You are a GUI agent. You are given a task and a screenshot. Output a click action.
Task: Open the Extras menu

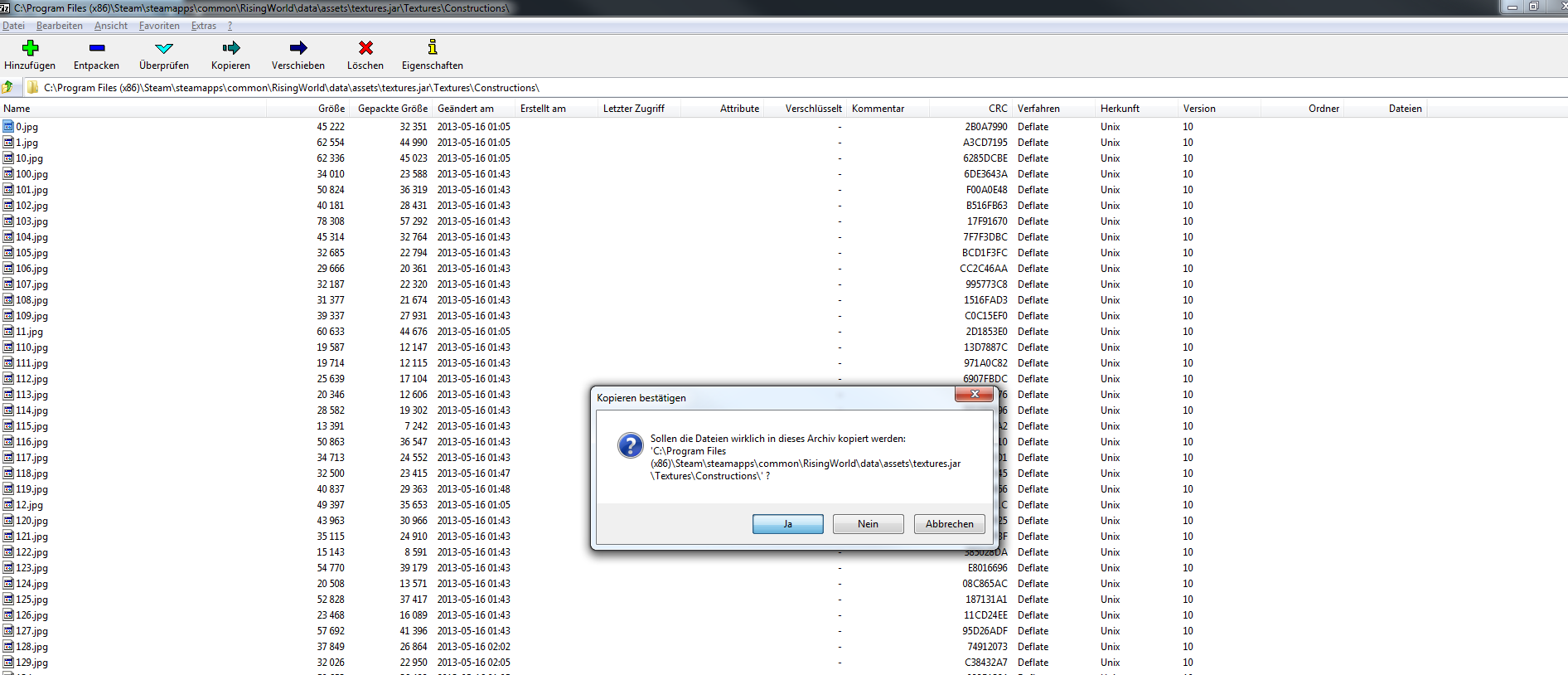tap(203, 26)
